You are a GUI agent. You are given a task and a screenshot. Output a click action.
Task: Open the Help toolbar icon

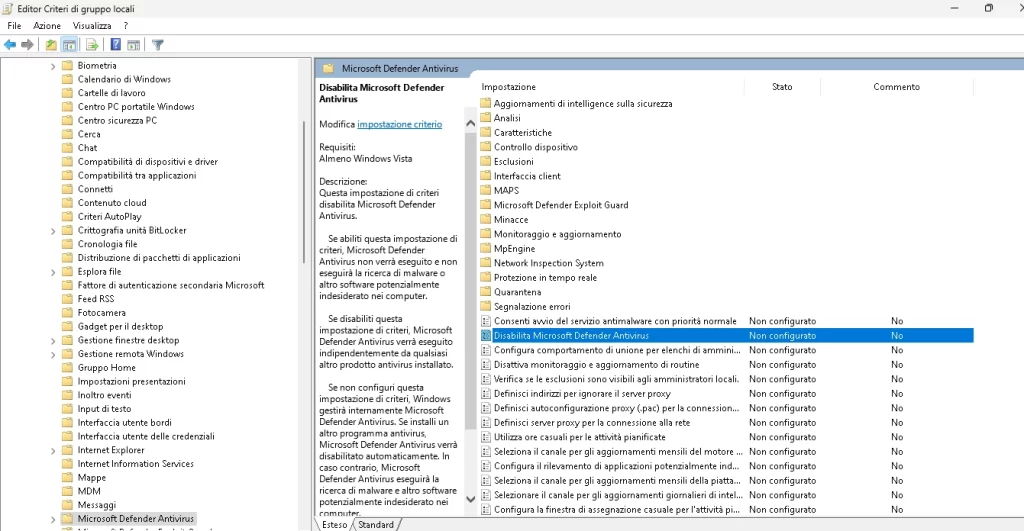pyautogui.click(x=116, y=44)
